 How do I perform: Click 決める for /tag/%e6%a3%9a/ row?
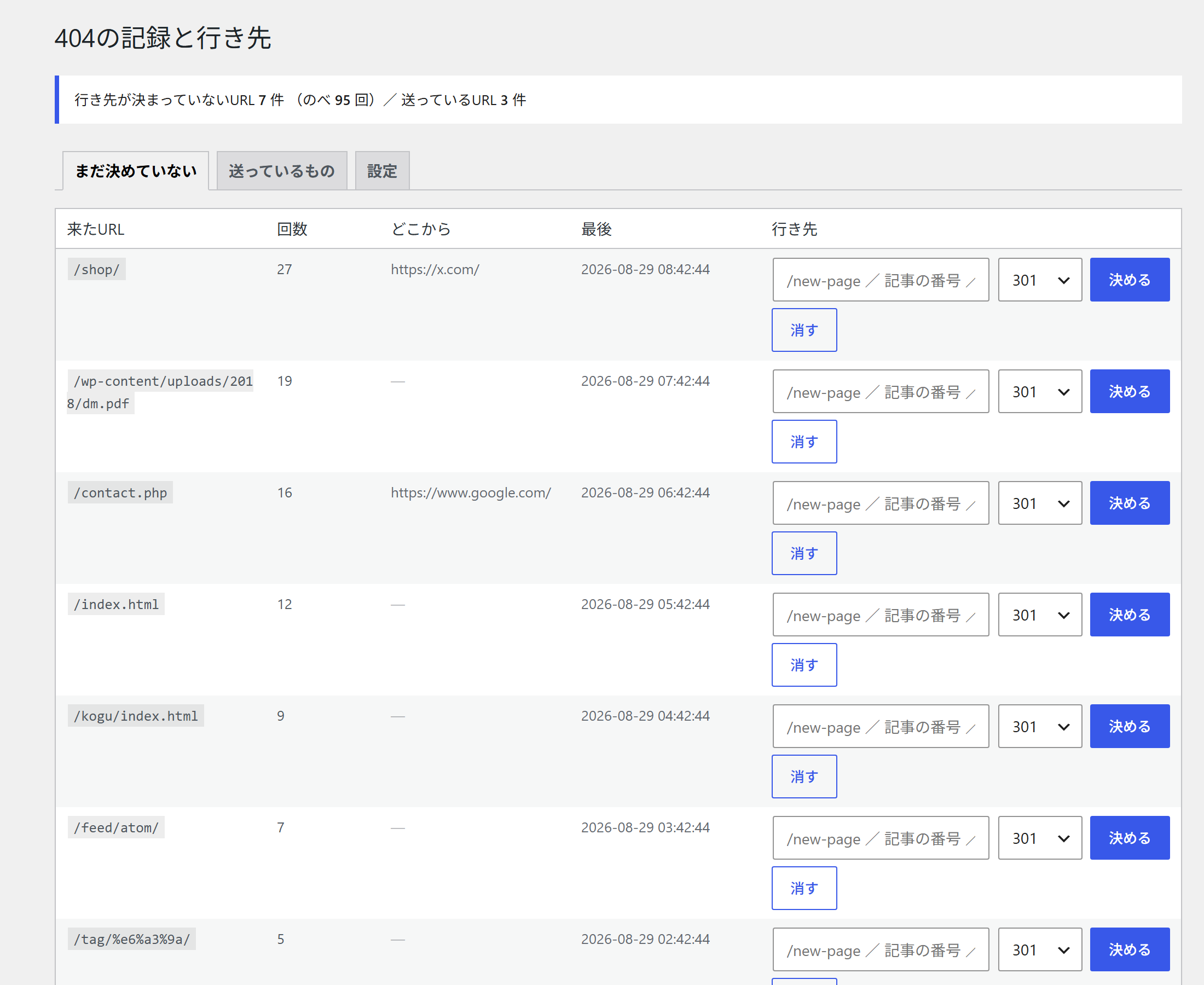click(x=1130, y=950)
